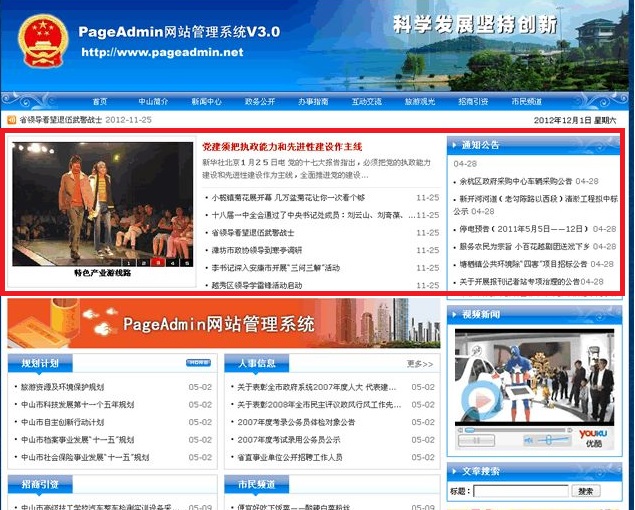Click the arrow icon beside 文章搜索 heading

[454, 470]
